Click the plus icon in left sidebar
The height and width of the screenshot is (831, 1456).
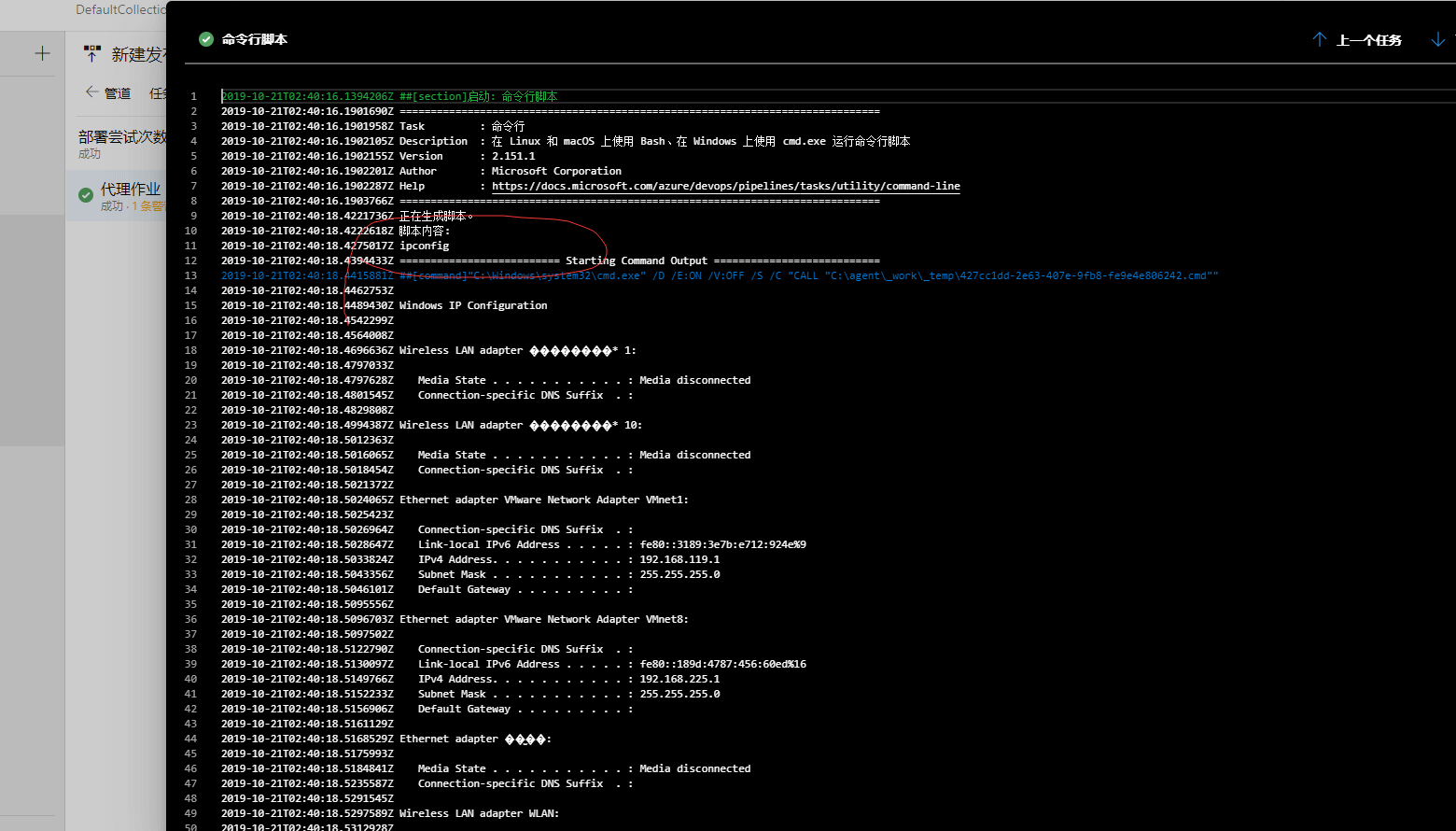[42, 54]
